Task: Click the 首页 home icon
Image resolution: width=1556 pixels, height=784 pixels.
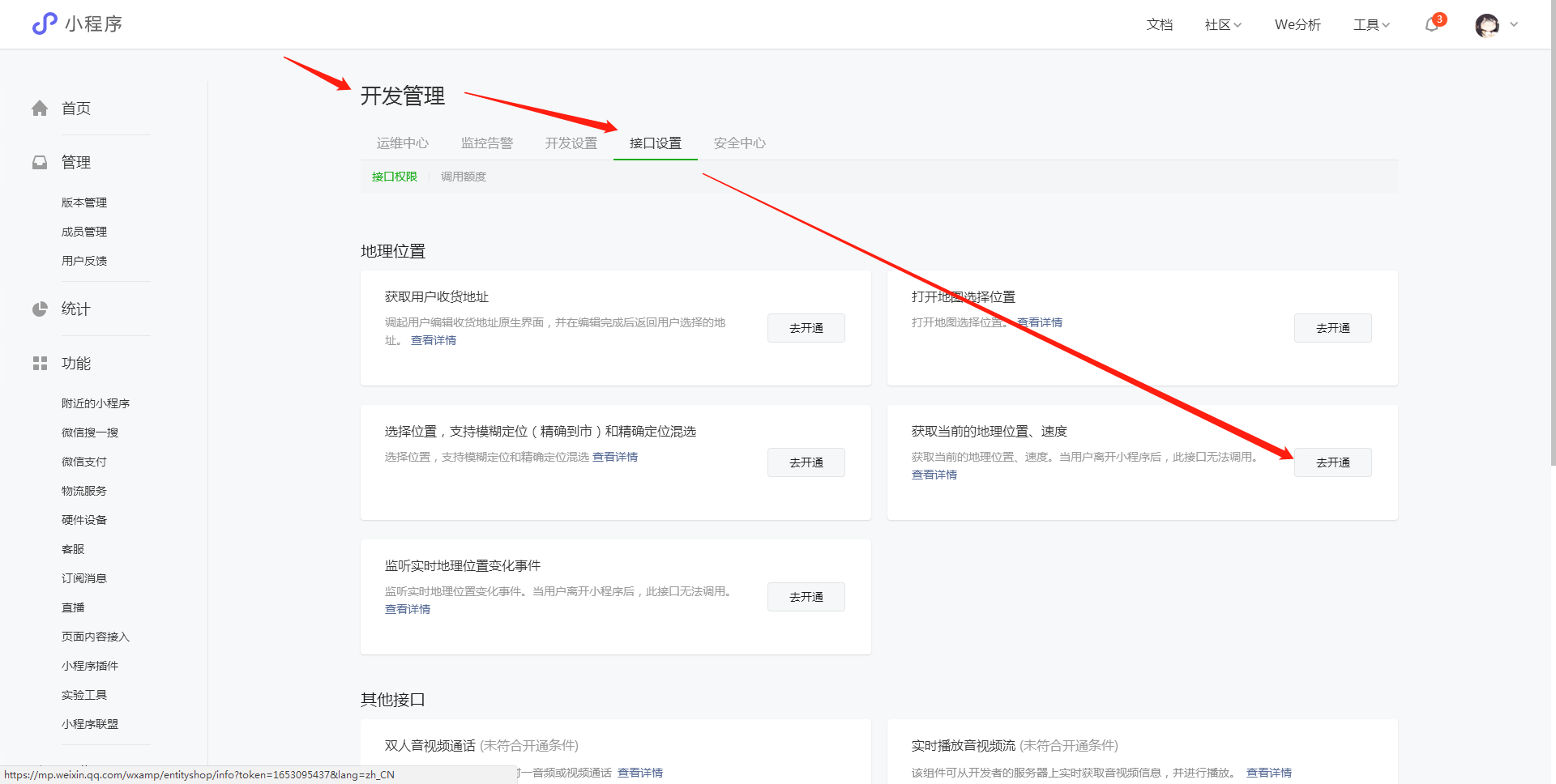Action: coord(40,109)
